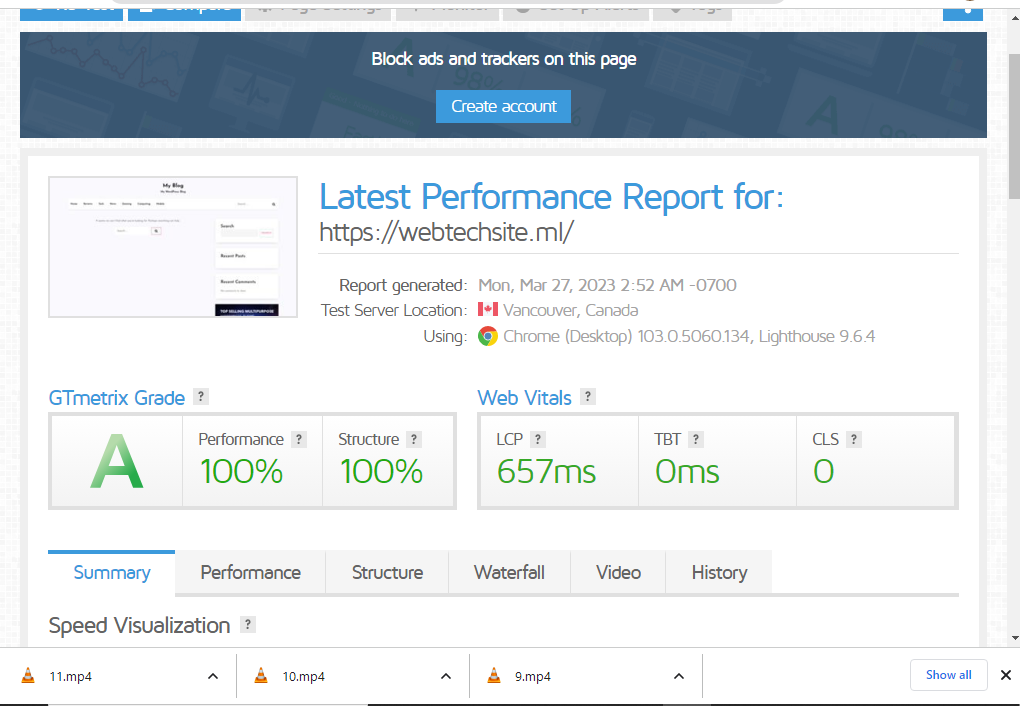Open the Waterfall tab
Image resolution: width=1020 pixels, height=706 pixels.
509,573
